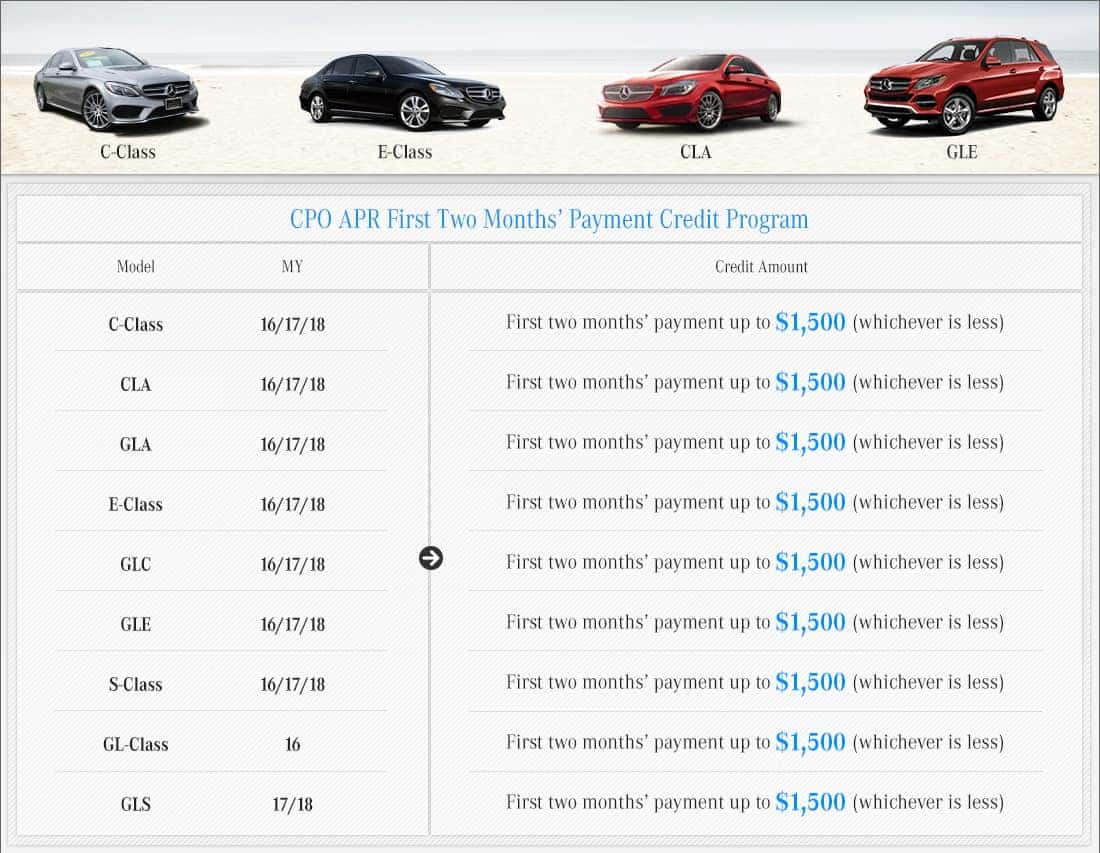Click the model year 17/18 for GLS
Viewport: 1100px width, 853px height.
coord(293,804)
